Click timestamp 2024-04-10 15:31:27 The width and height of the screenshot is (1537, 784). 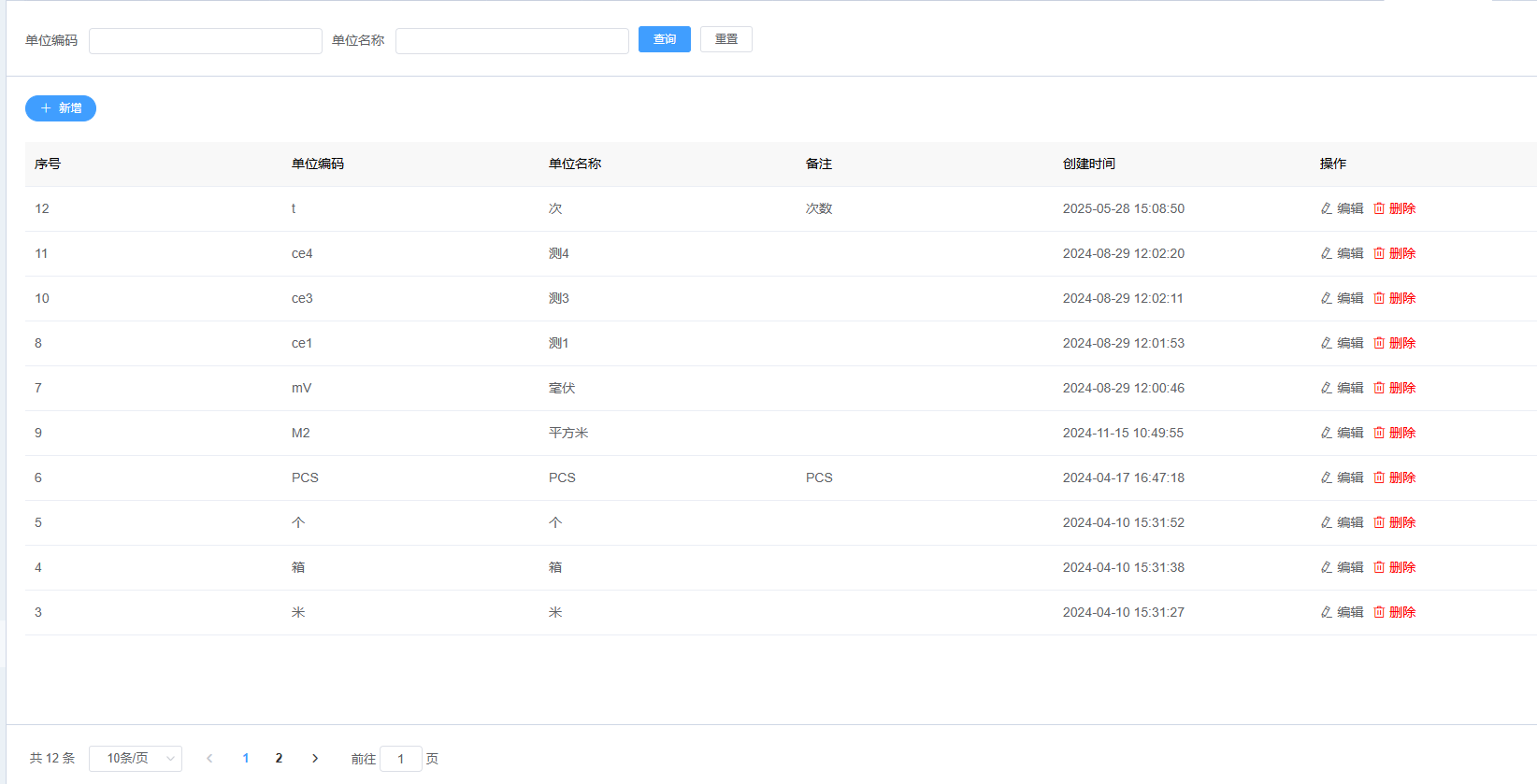(1124, 612)
